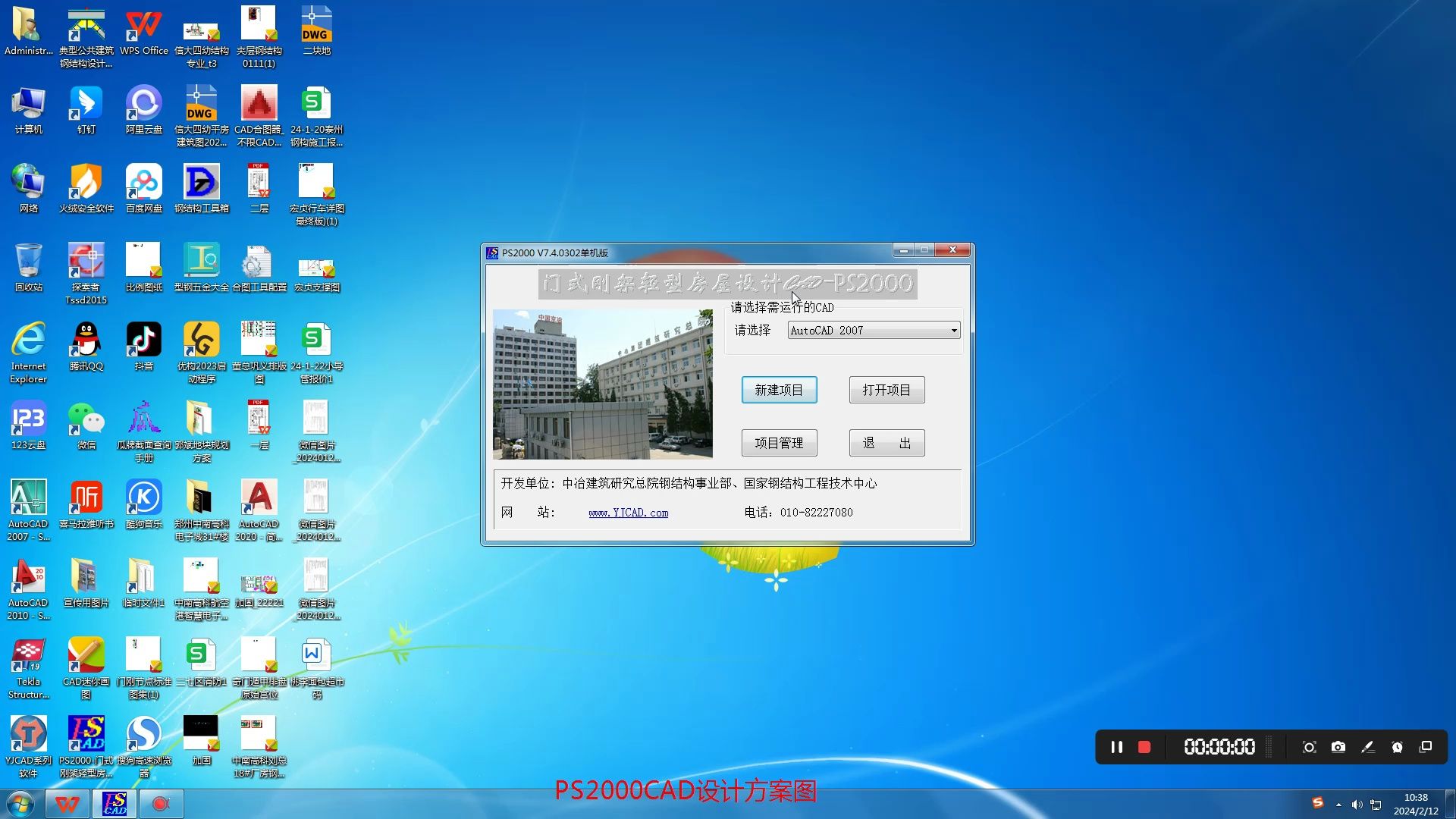
Task: Follow the www.YJCAD.com link
Action: tap(628, 513)
